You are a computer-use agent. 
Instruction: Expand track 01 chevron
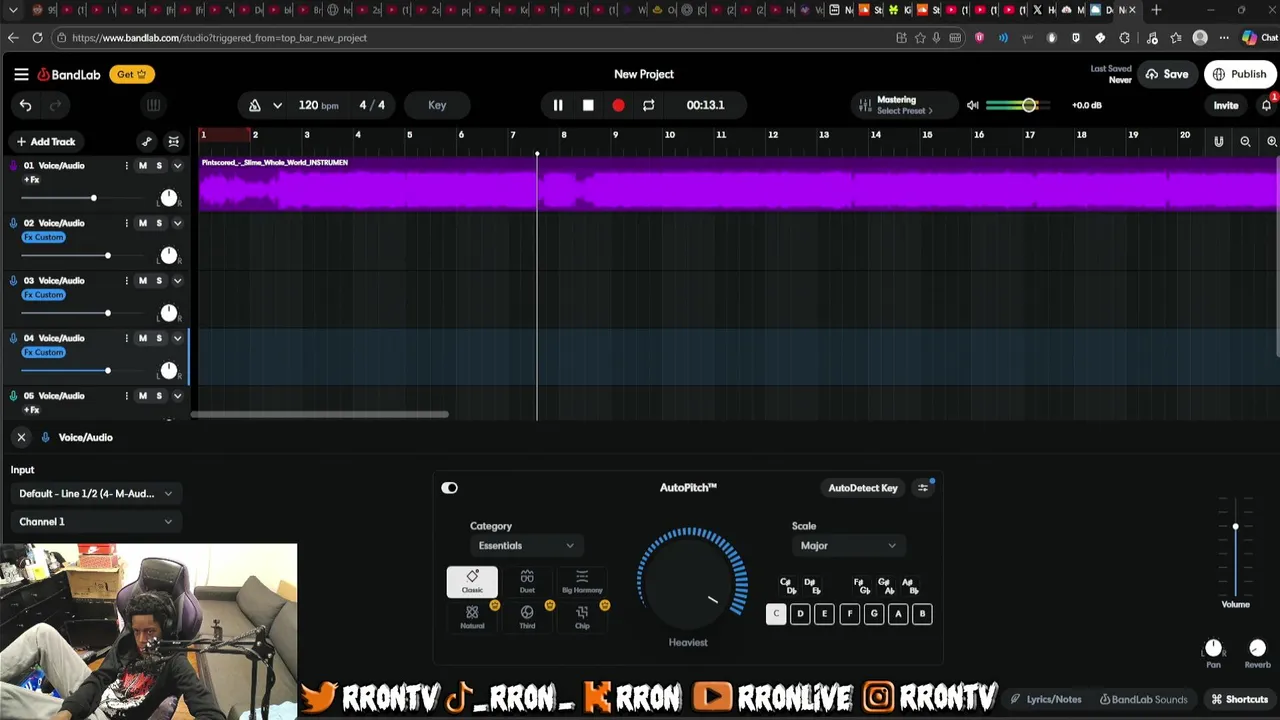[177, 166]
